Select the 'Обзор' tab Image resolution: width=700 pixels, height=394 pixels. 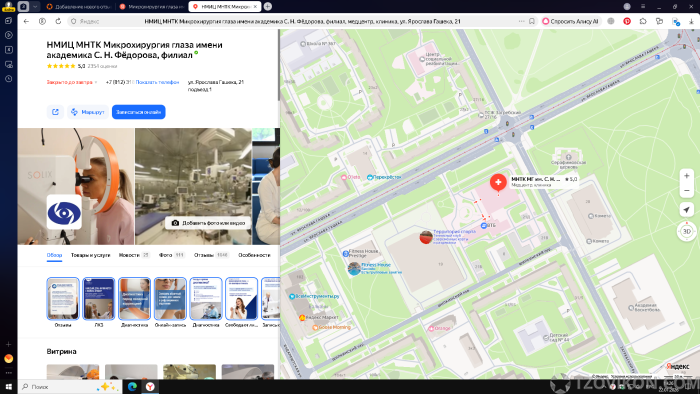point(54,255)
